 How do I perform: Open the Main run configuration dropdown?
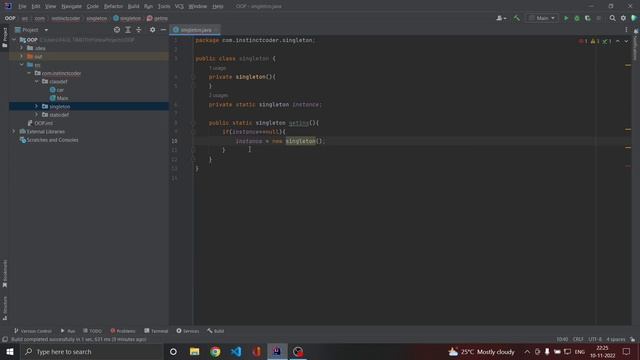(542, 18)
